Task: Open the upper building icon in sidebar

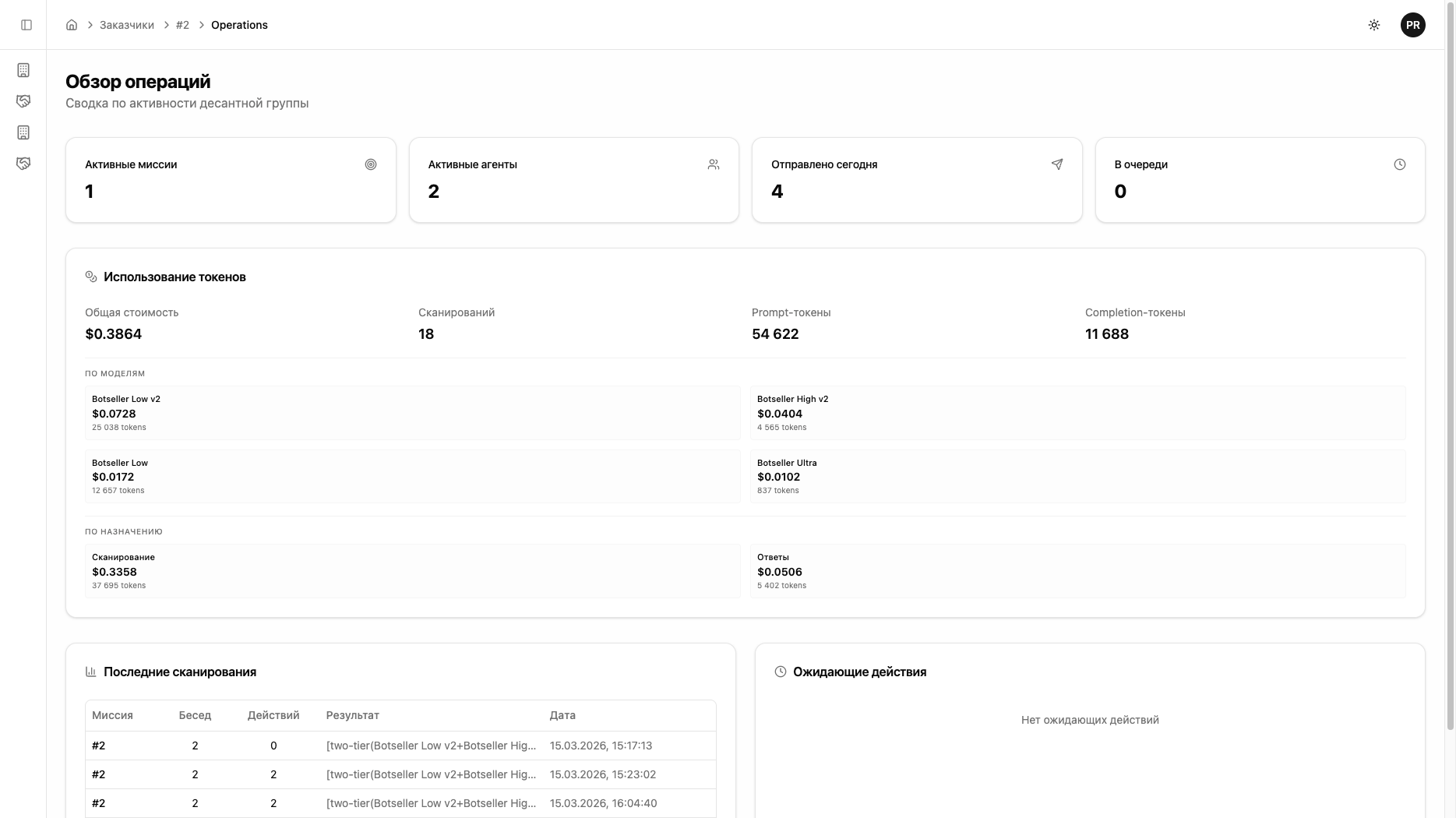Action: tap(23, 70)
